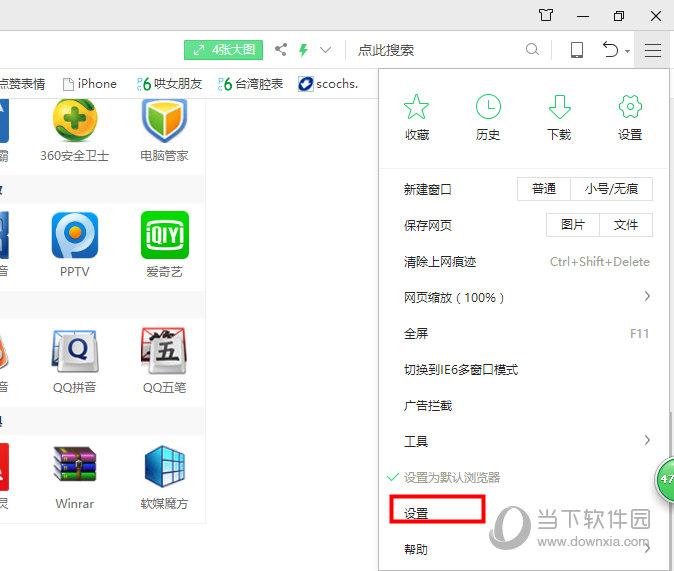
Task: Click the 电脑管家 shield icon
Action: [165, 120]
